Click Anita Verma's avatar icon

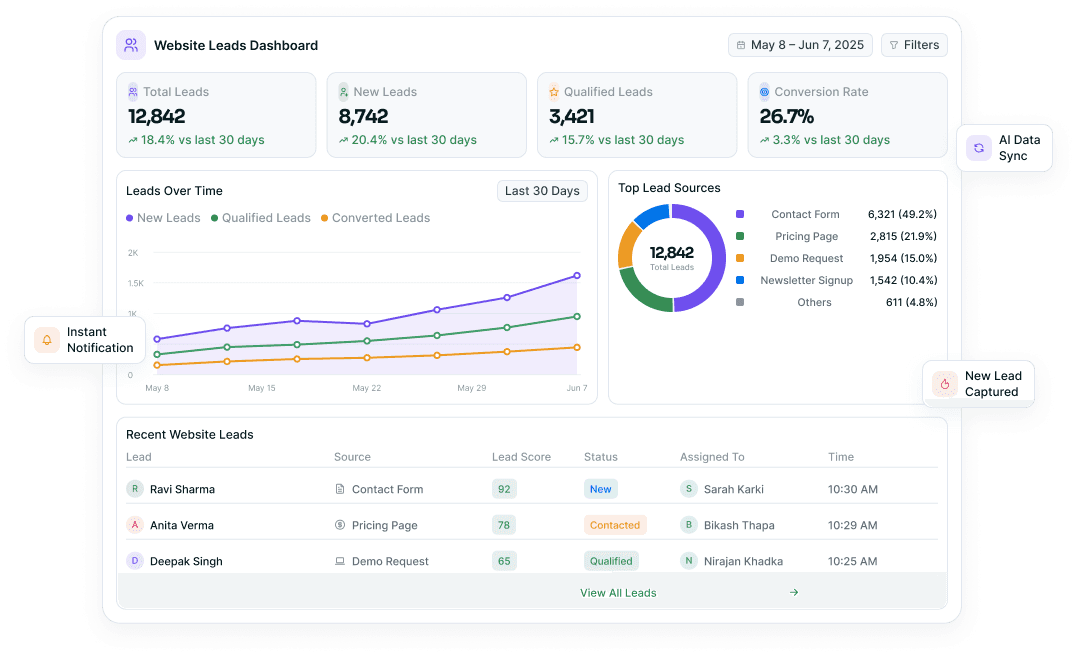[x=135, y=525]
